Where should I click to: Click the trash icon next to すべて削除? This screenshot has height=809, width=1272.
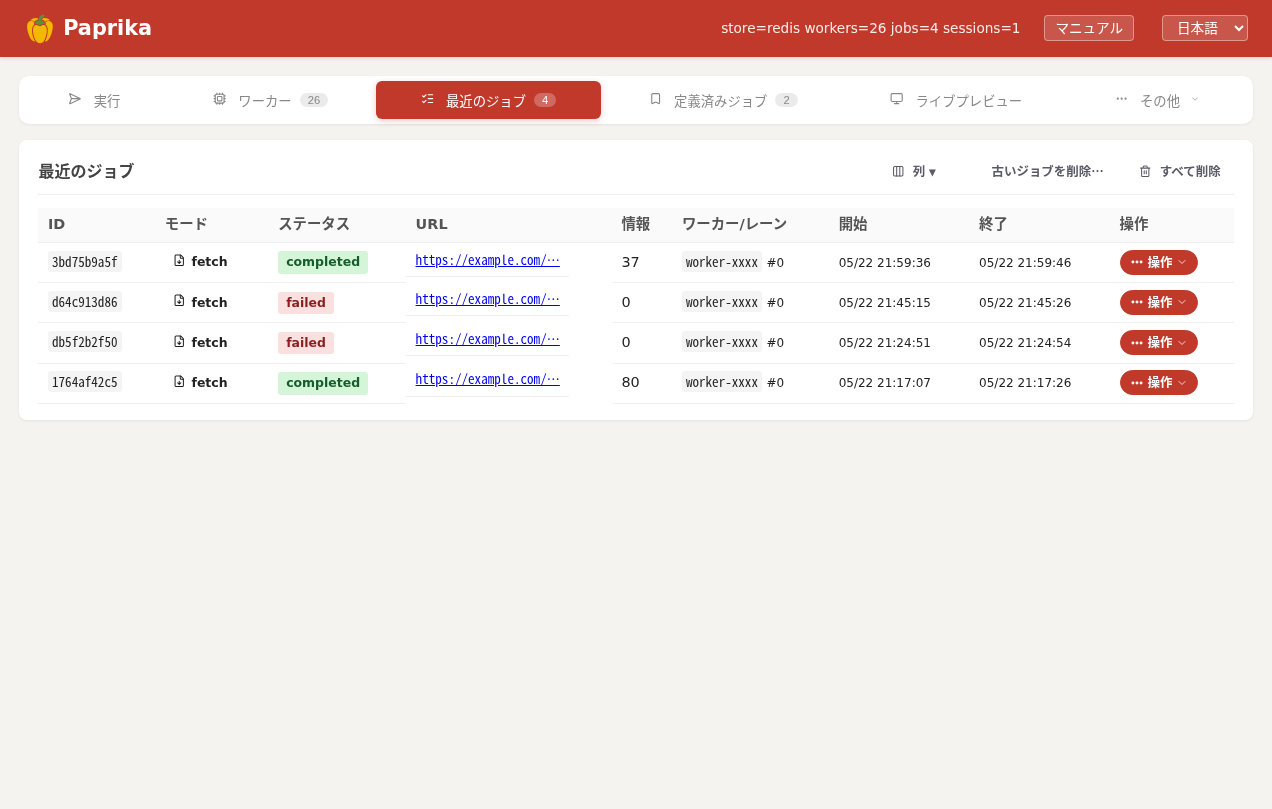(1146, 171)
